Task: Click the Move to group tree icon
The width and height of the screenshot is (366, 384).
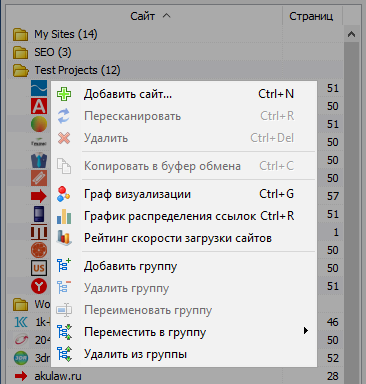Action: click(64, 332)
